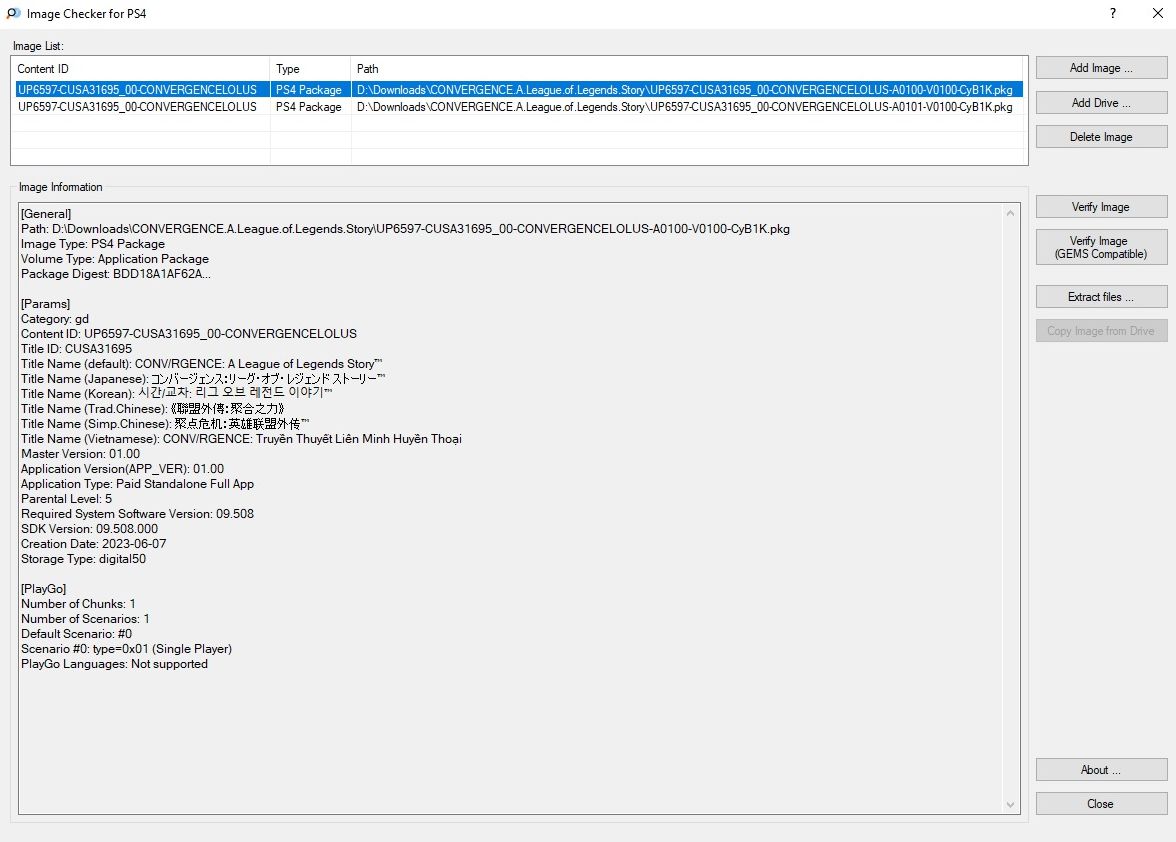Click Verify Image (GEMS Compatible) button
This screenshot has height=842, width=1176.
click(x=1101, y=247)
